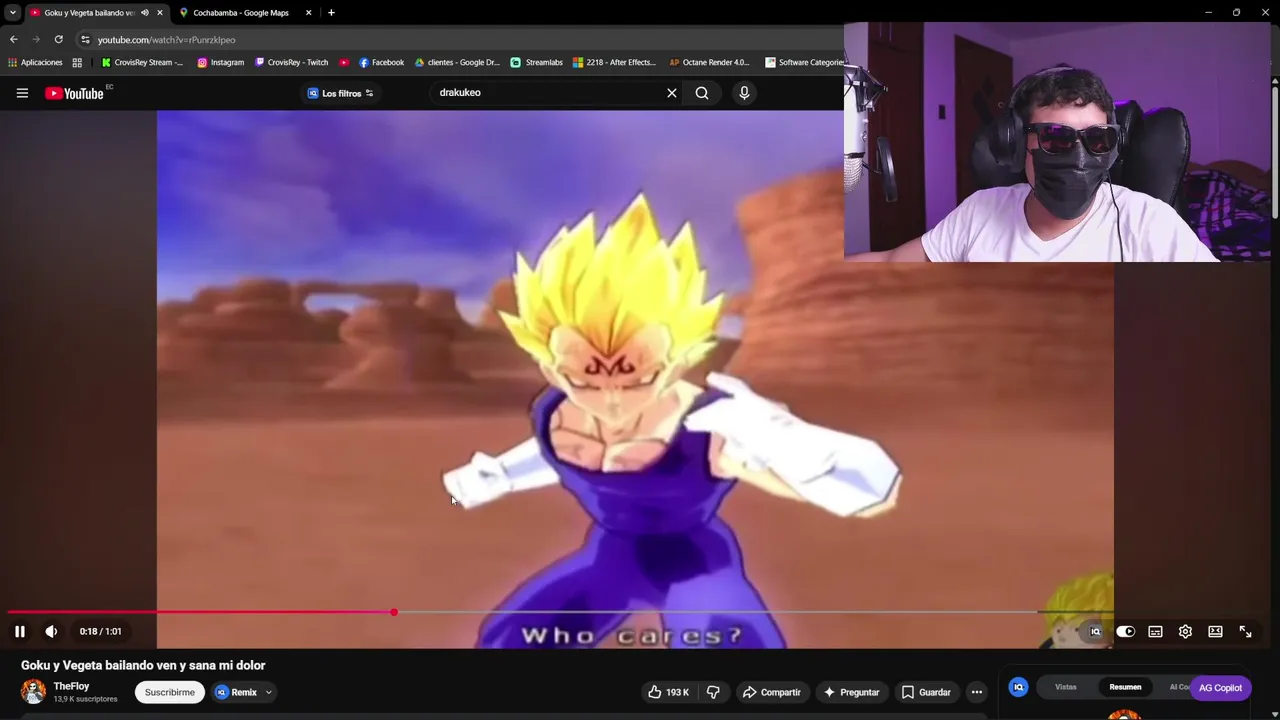The height and width of the screenshot is (720, 1280).
Task: Select the Goku y Vegeta bailando tab
Action: tap(88, 13)
